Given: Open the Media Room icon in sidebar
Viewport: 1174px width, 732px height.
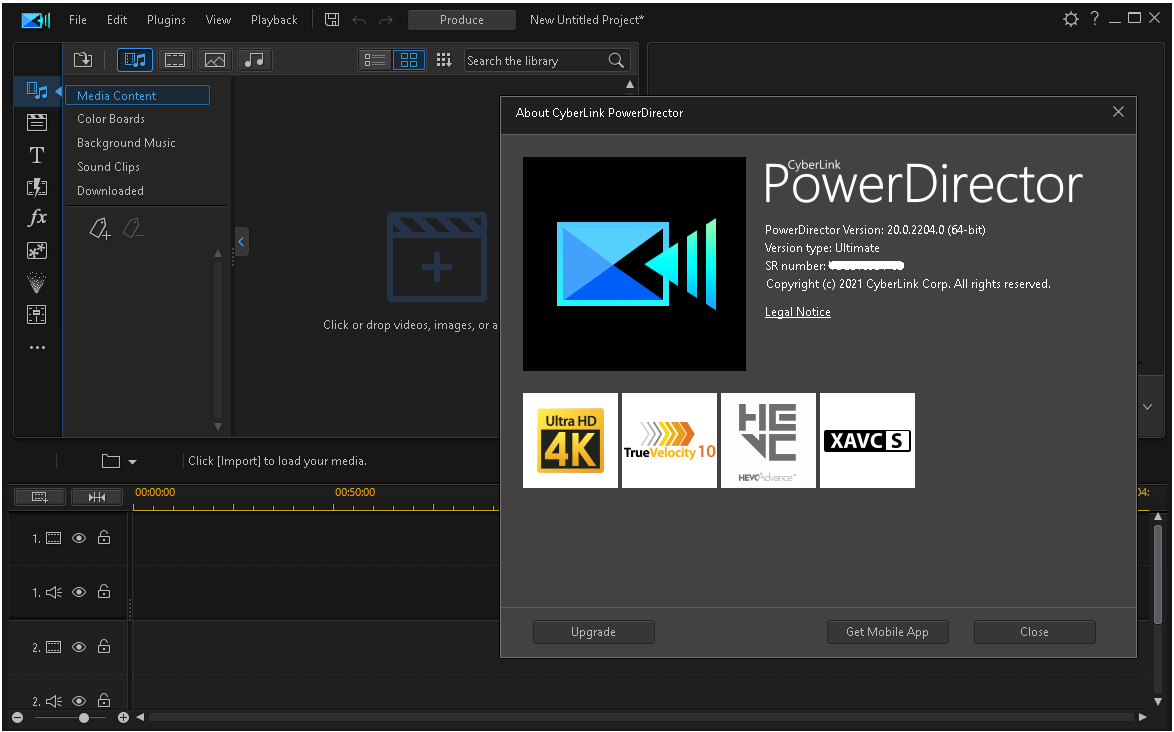Looking at the screenshot, I should pyautogui.click(x=37, y=91).
